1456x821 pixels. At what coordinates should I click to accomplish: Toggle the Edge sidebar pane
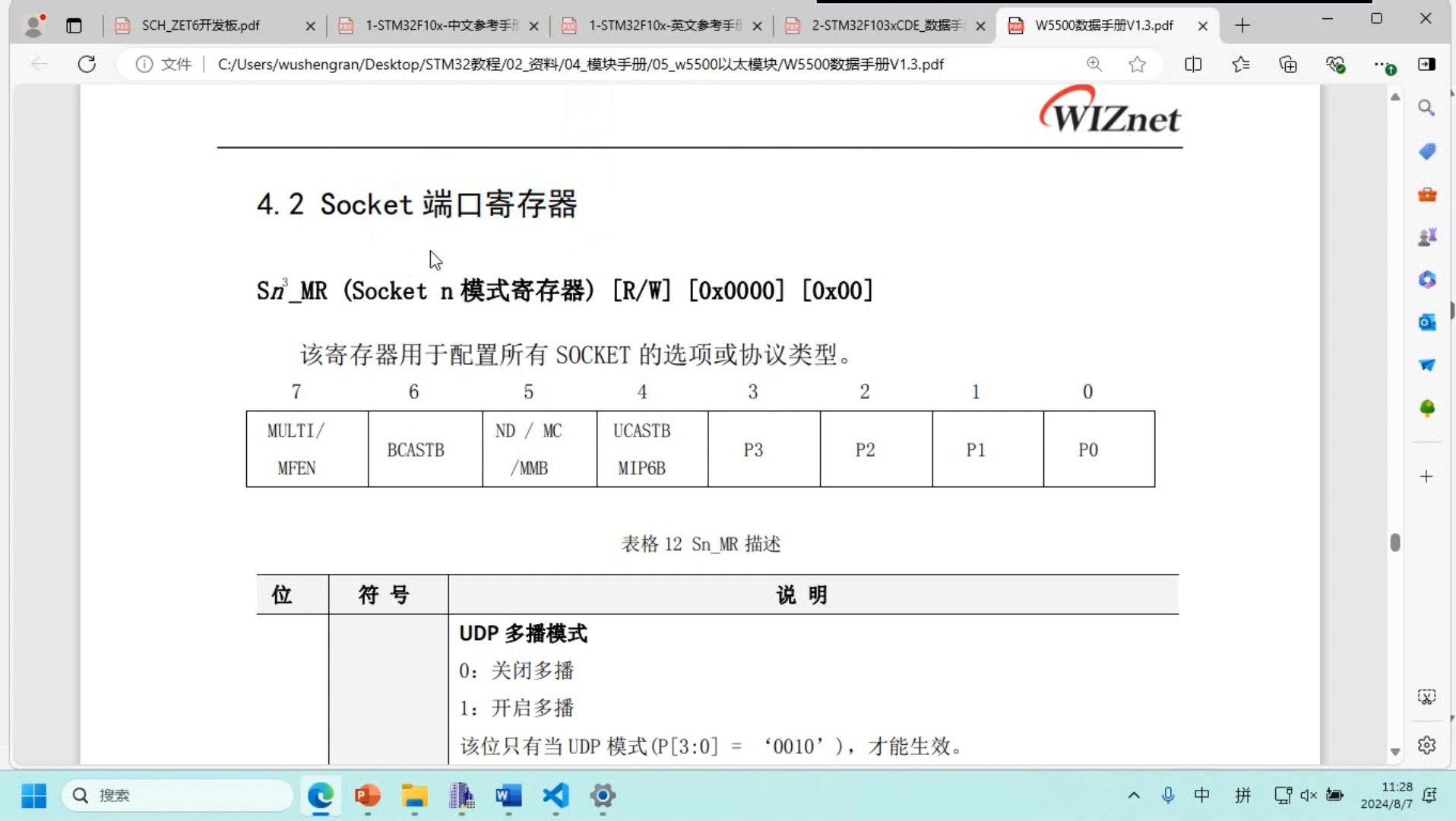coord(1426,64)
